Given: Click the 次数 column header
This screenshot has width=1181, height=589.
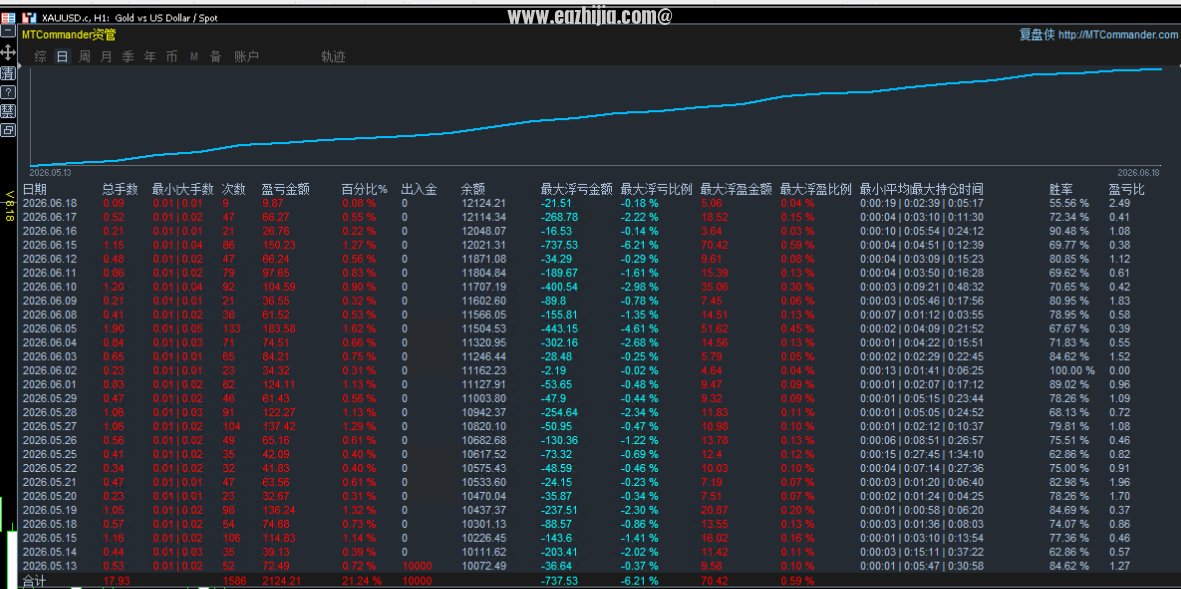Looking at the screenshot, I should coord(233,189).
